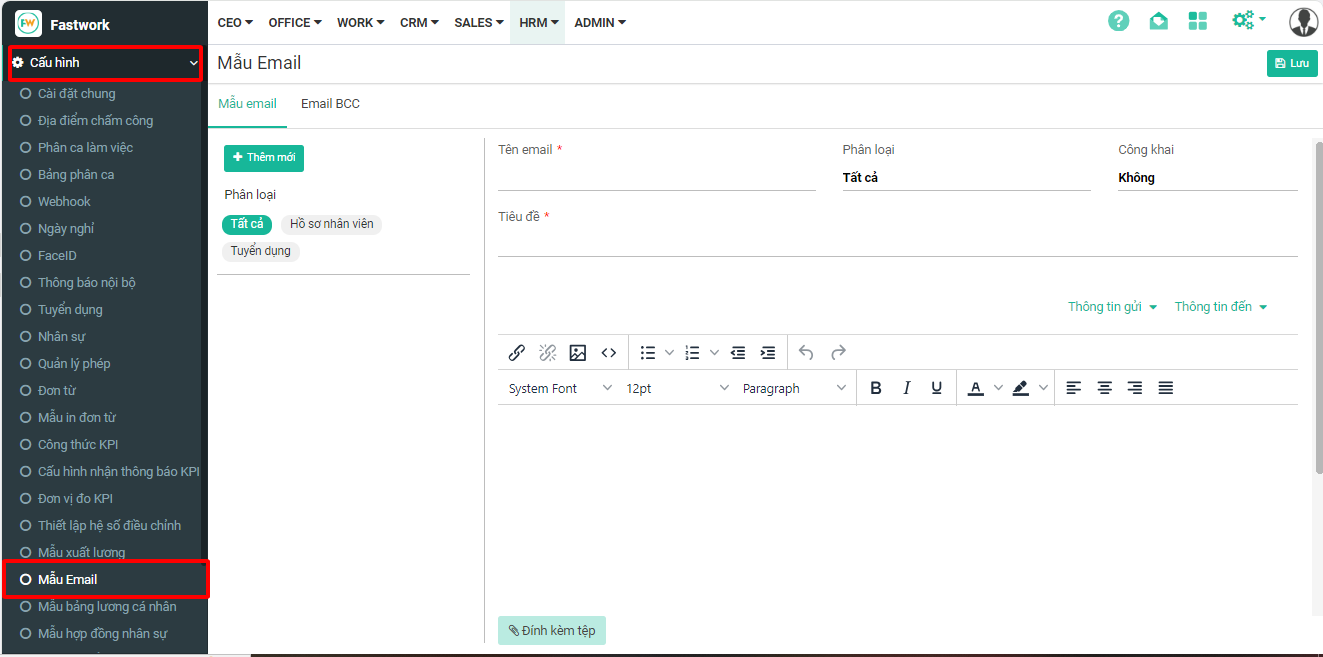Screen dimensions: 1323x657
Task: Select the 'Tất cả' category chip
Action: [x=247, y=224]
